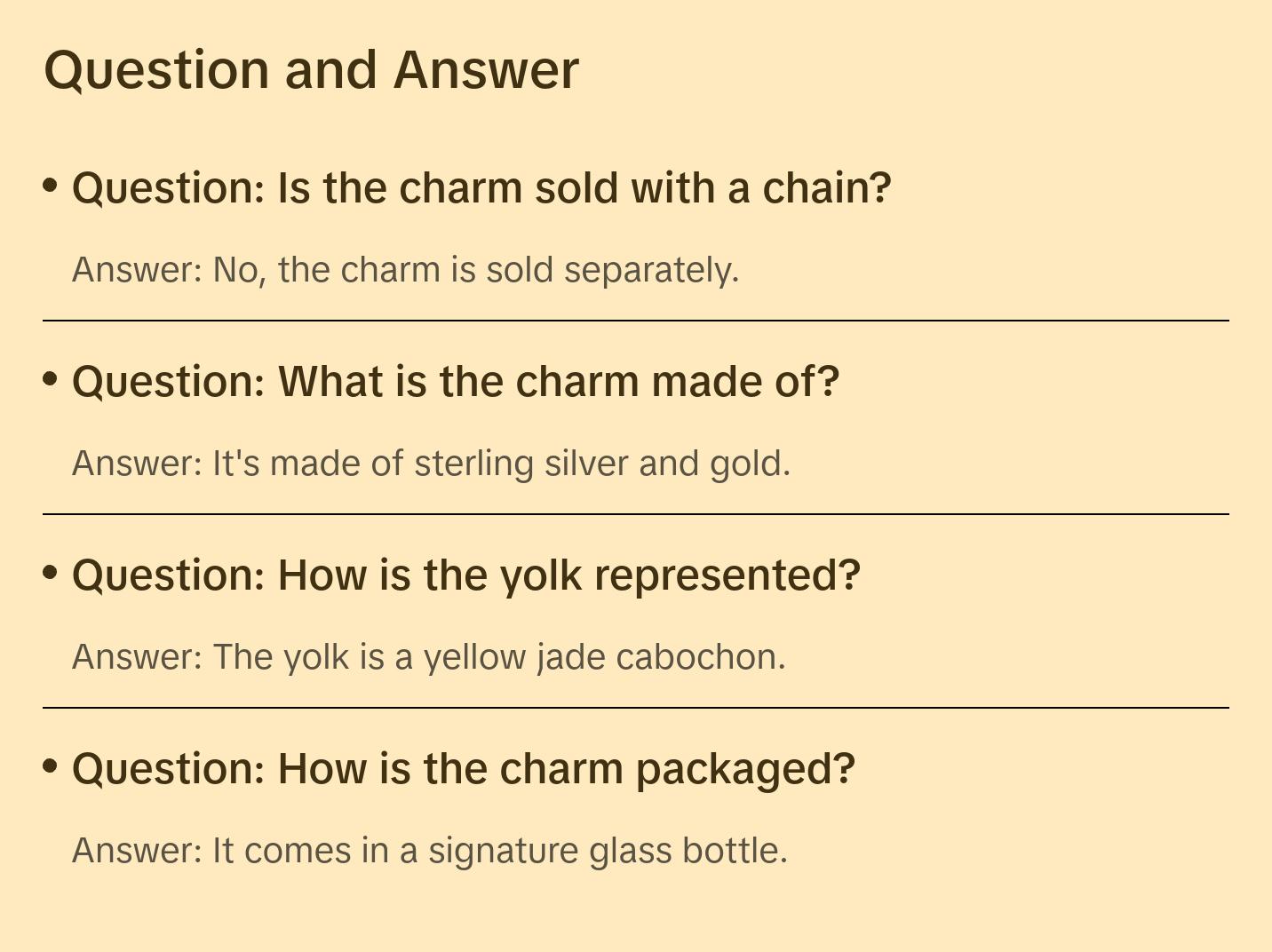Click the phrase "signature glass bottle"
This screenshot has height=952, width=1272.
pyautogui.click(x=606, y=851)
